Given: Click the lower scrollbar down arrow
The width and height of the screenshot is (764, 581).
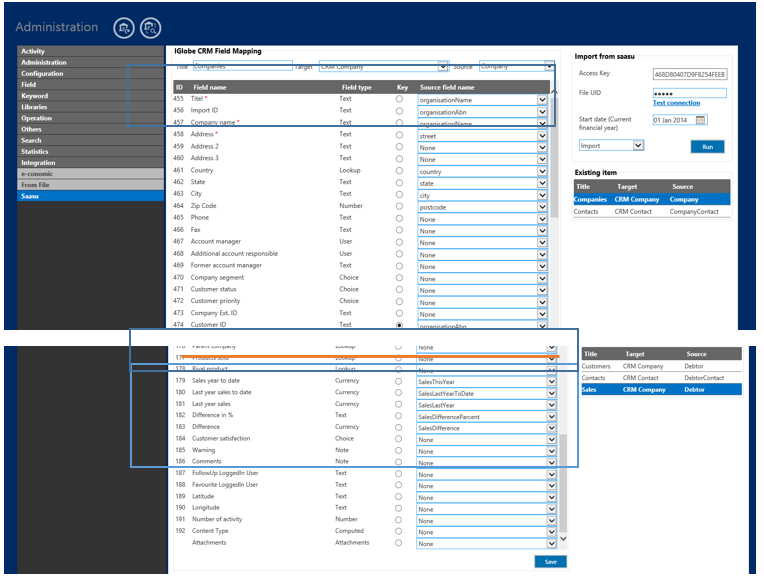Looking at the screenshot, I should [x=563, y=539].
